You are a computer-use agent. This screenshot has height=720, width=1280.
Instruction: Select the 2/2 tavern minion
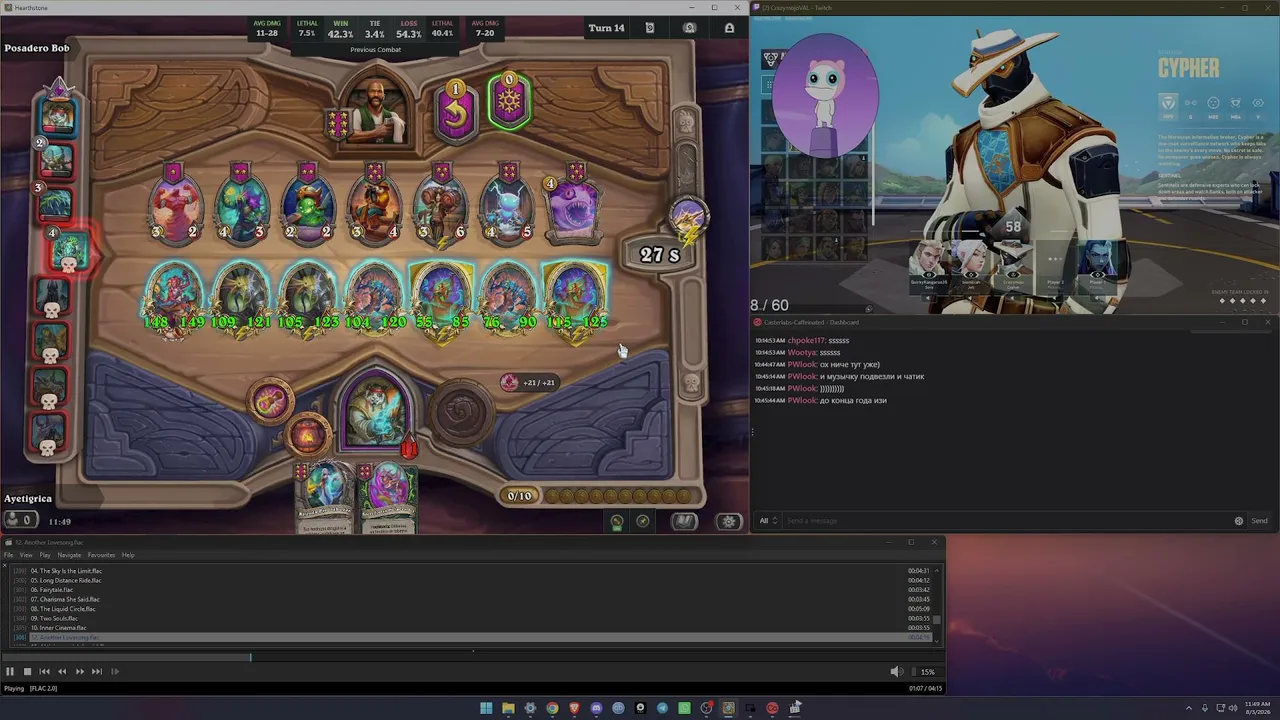point(308,207)
